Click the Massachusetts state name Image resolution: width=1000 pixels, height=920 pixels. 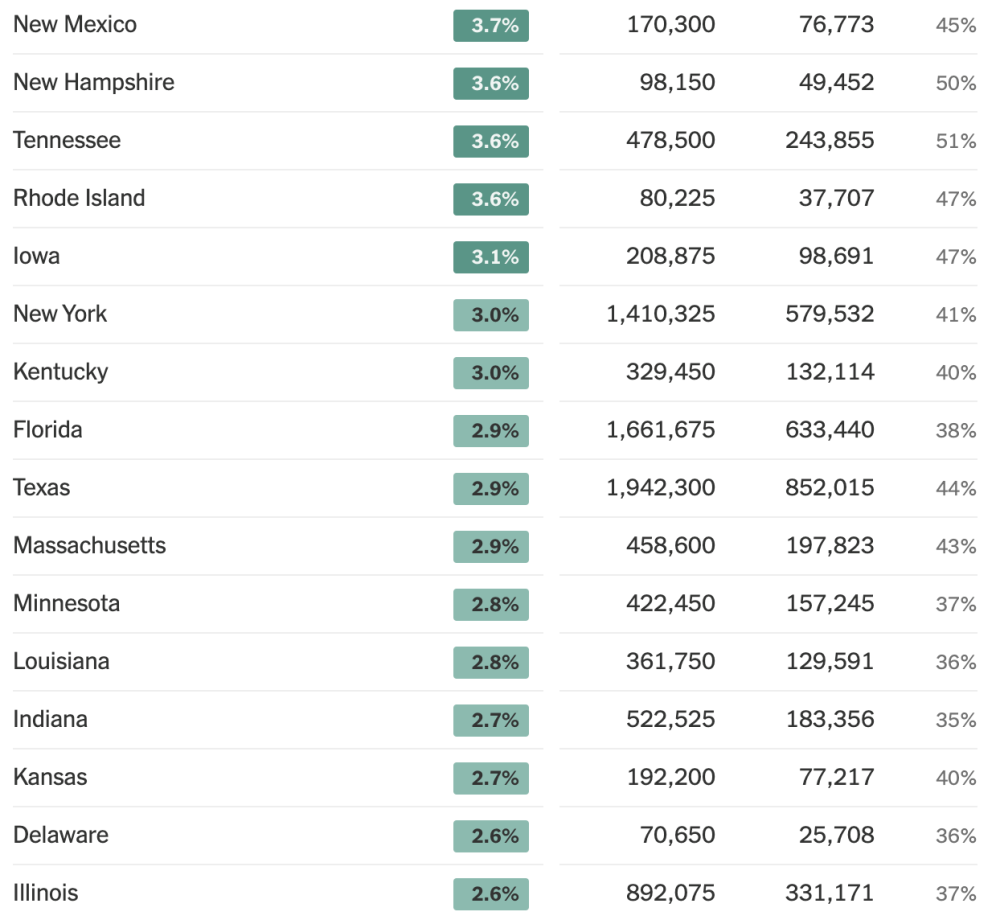(90, 546)
